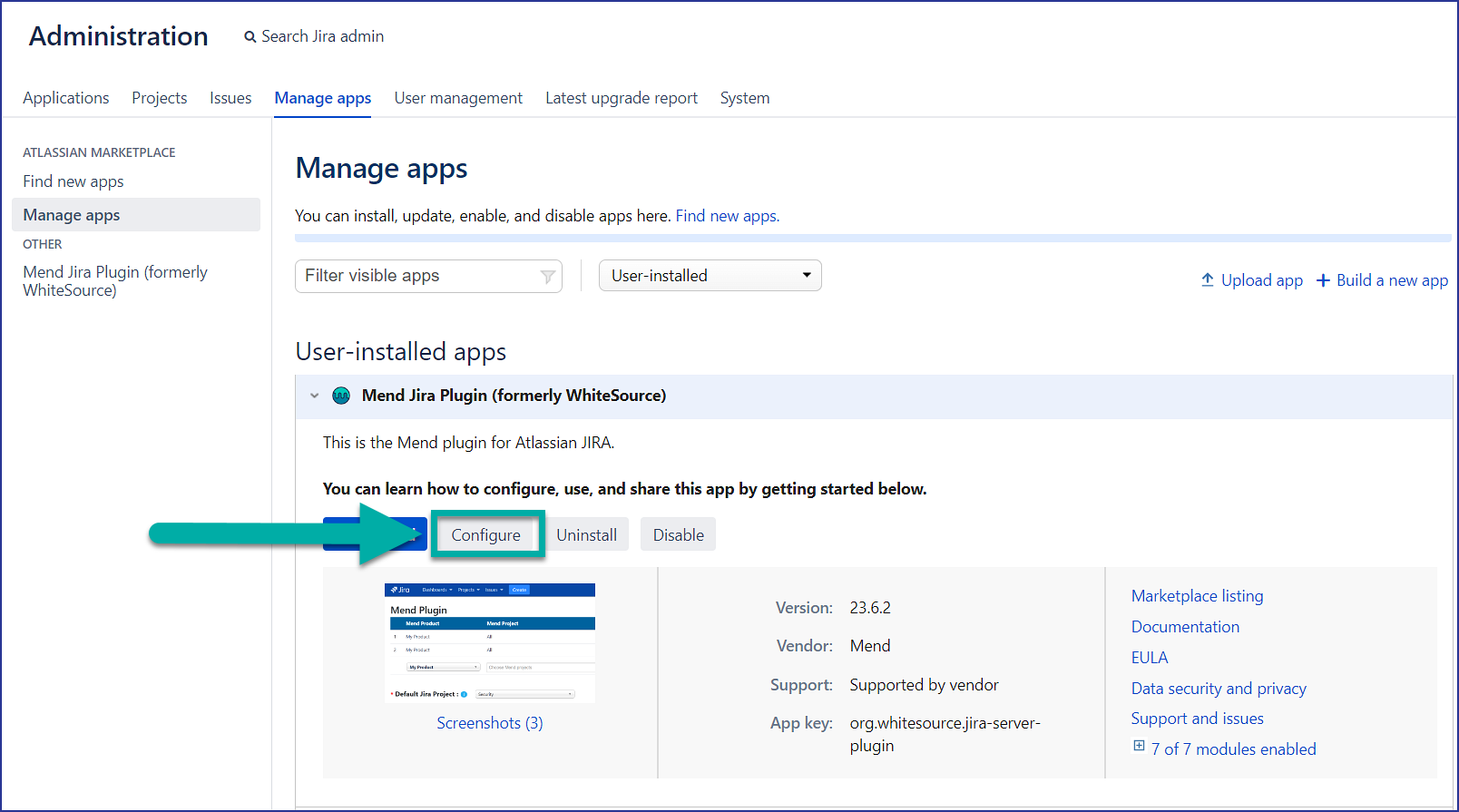The image size is (1459, 812).
Task: Switch to the System tab
Action: [x=744, y=98]
